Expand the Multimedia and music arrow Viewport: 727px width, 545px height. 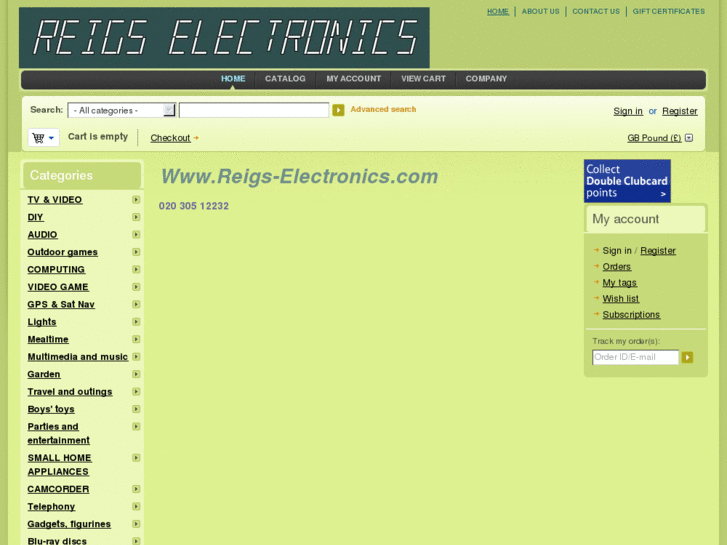point(136,357)
